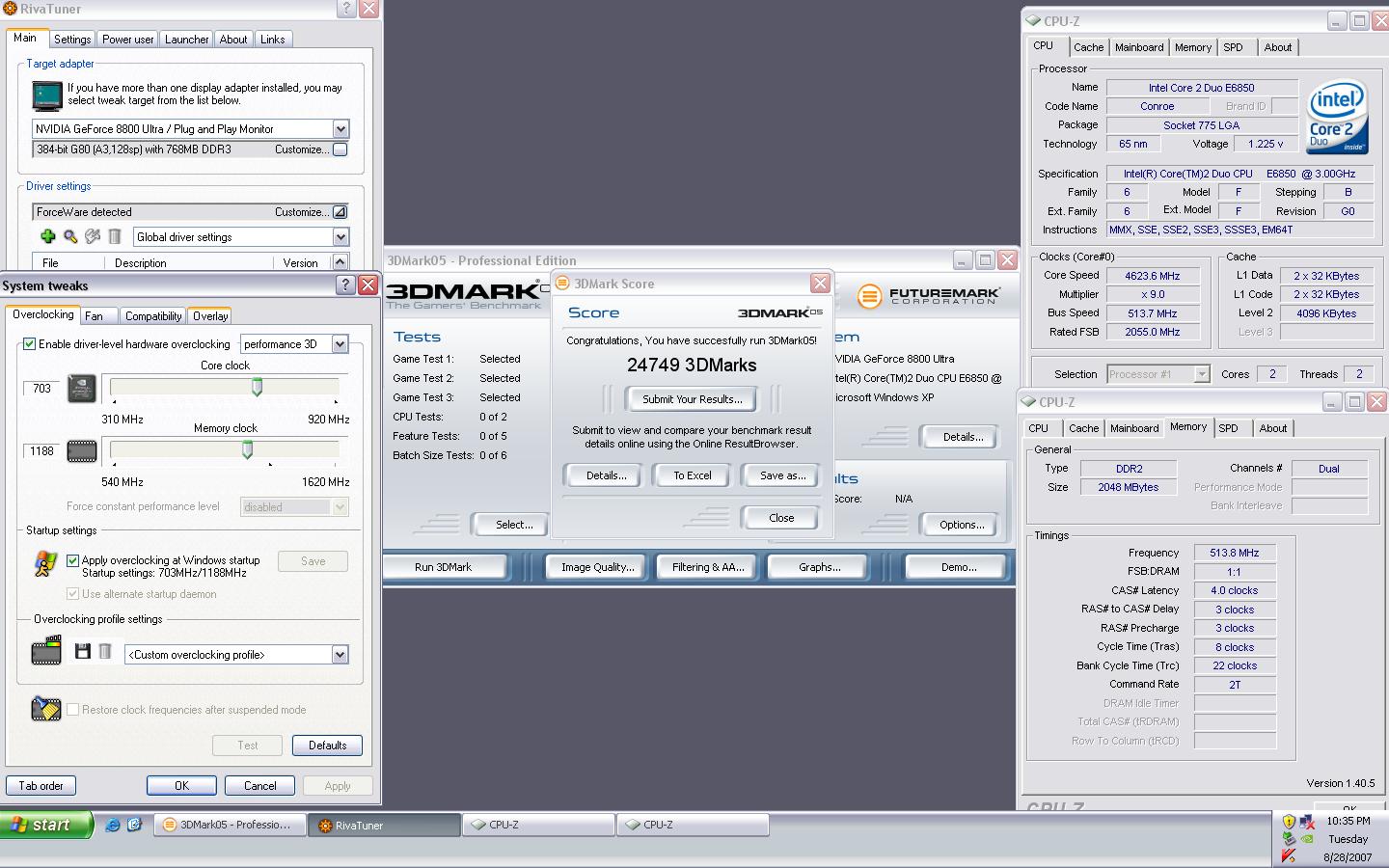
Task: Click the Customize icon beside ForceWare detected
Action: 340,212
